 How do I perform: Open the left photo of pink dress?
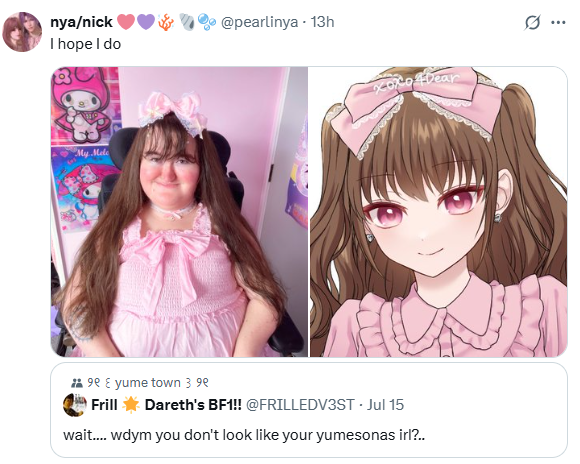pyautogui.click(x=179, y=212)
